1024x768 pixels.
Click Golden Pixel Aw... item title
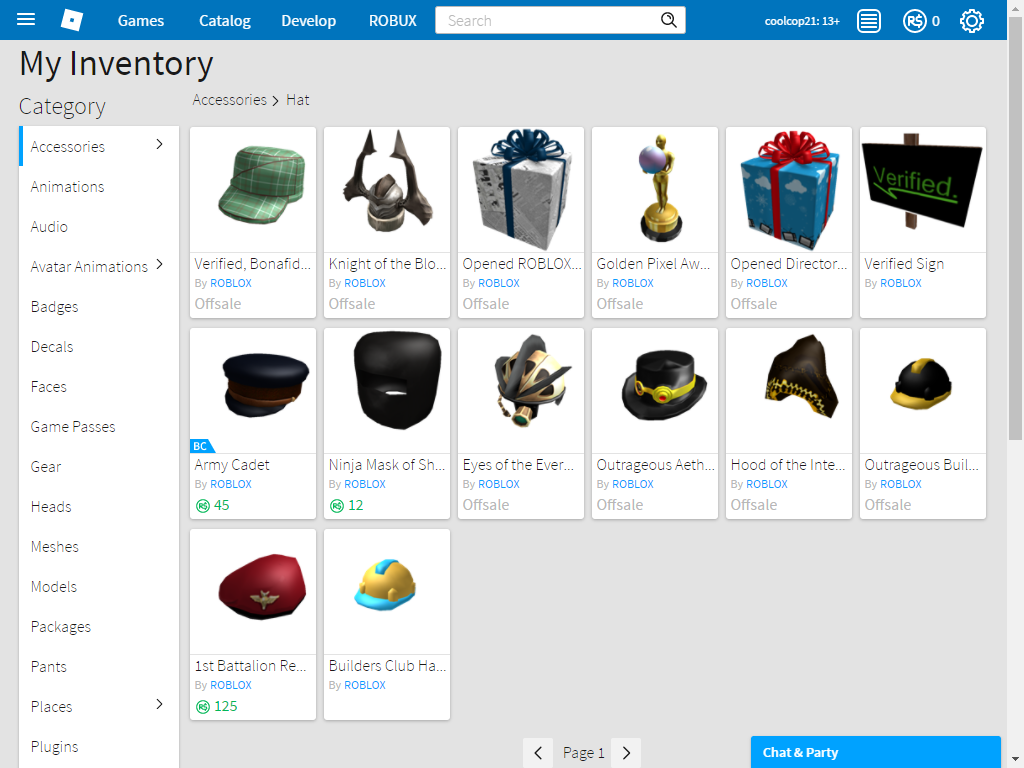click(x=653, y=264)
